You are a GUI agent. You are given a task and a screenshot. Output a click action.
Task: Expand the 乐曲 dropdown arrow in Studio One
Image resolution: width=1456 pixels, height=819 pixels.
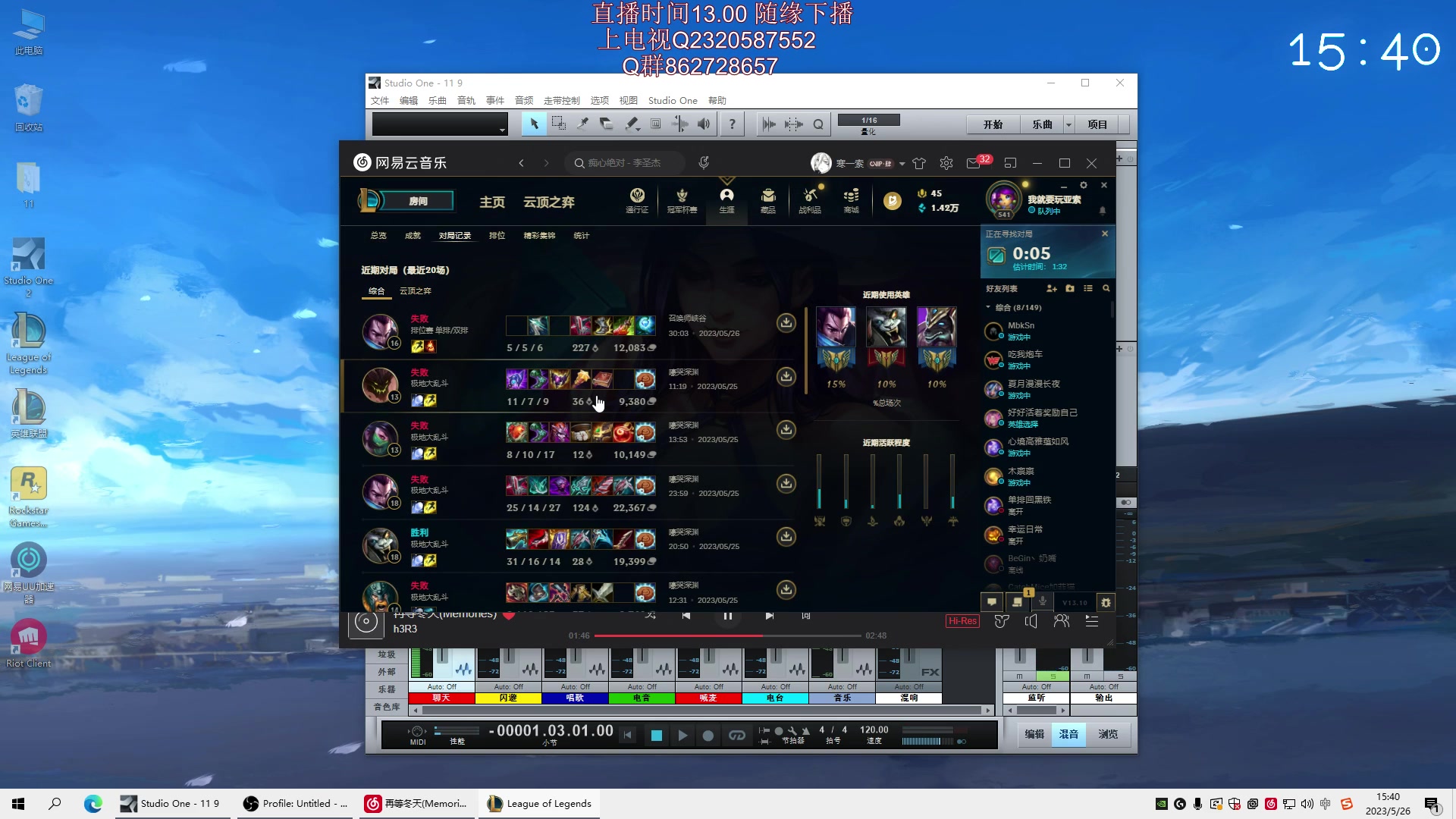(x=1068, y=124)
